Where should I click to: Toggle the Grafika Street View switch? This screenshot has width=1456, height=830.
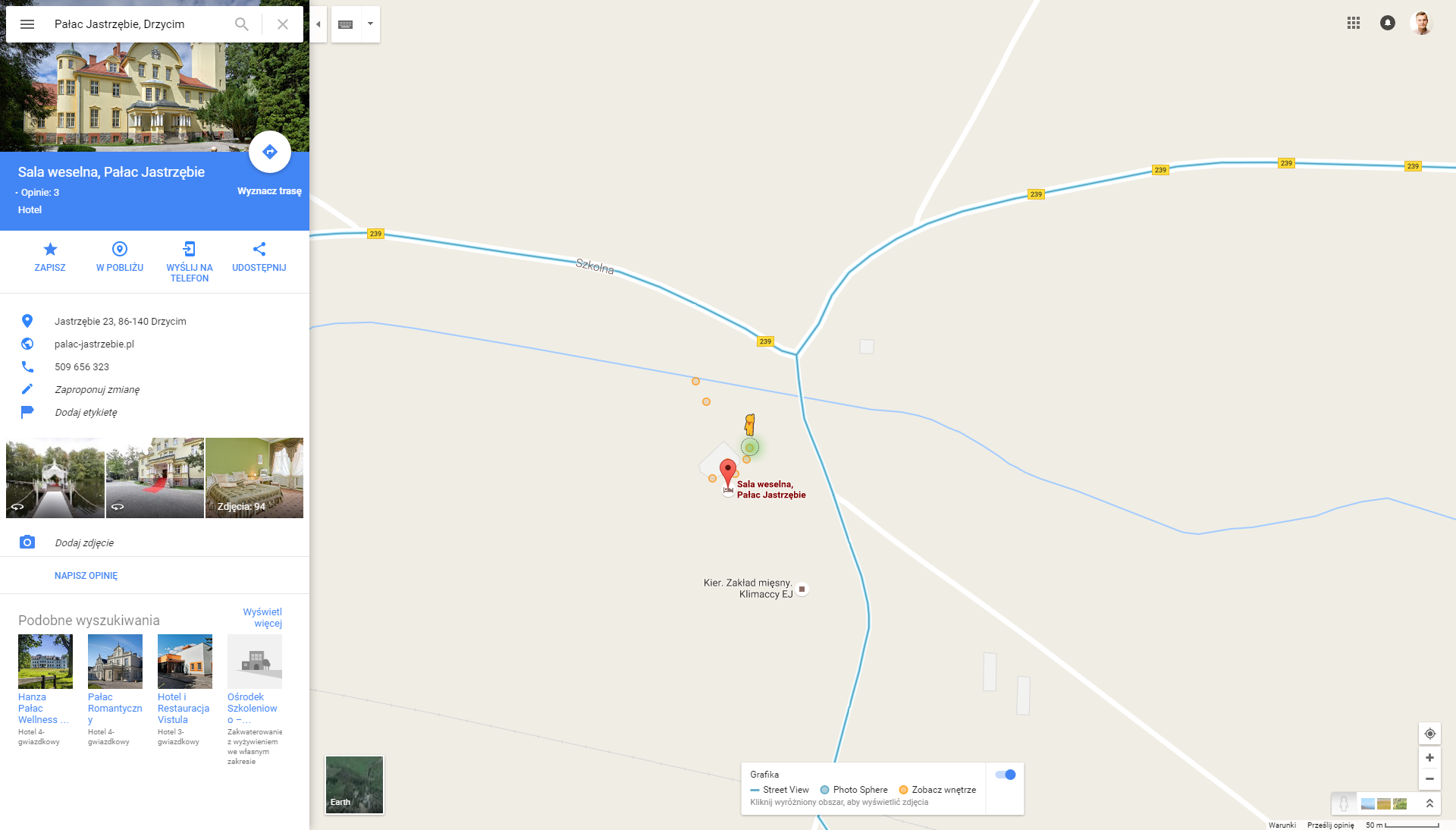click(1006, 775)
